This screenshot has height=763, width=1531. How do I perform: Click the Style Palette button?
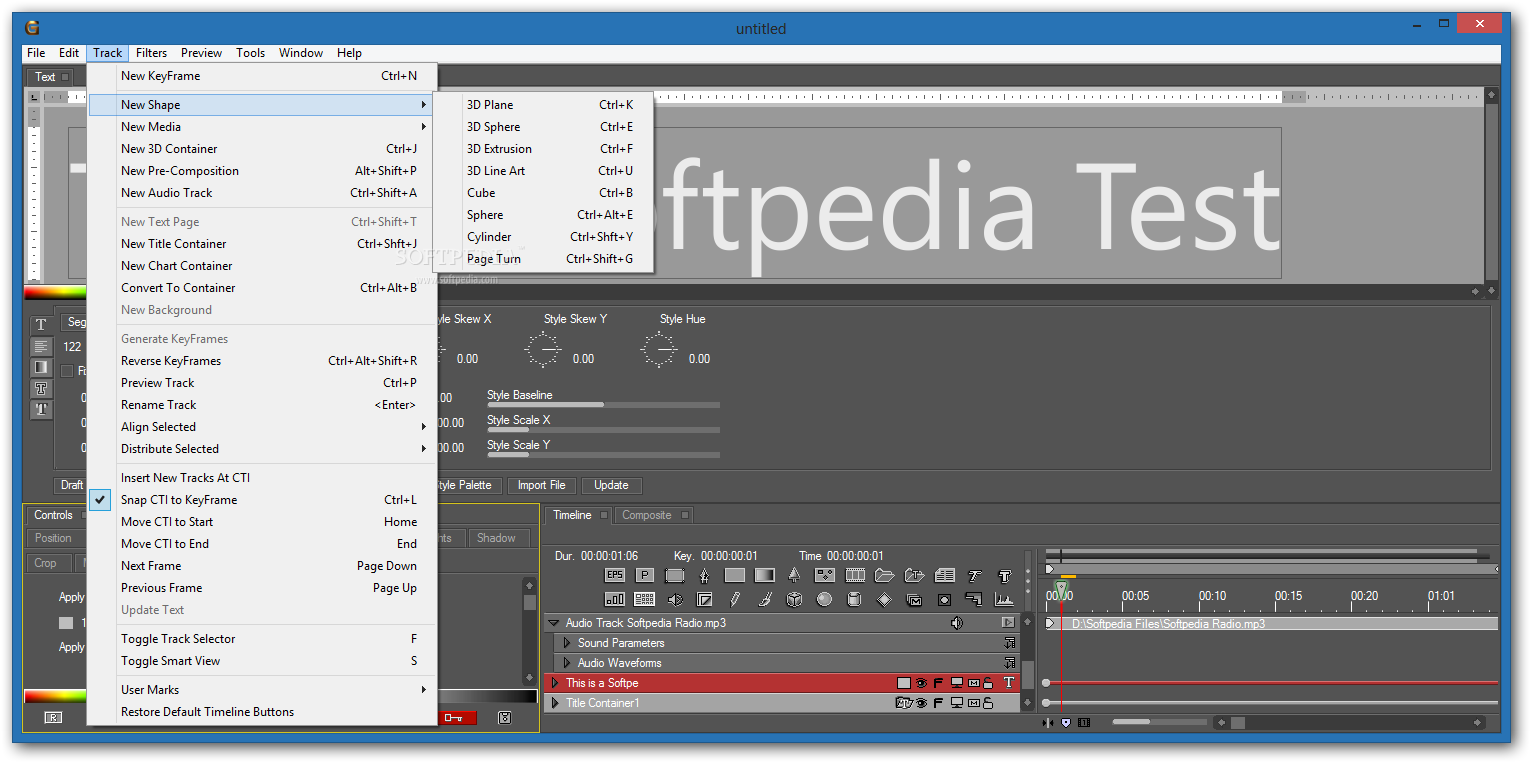click(468, 485)
